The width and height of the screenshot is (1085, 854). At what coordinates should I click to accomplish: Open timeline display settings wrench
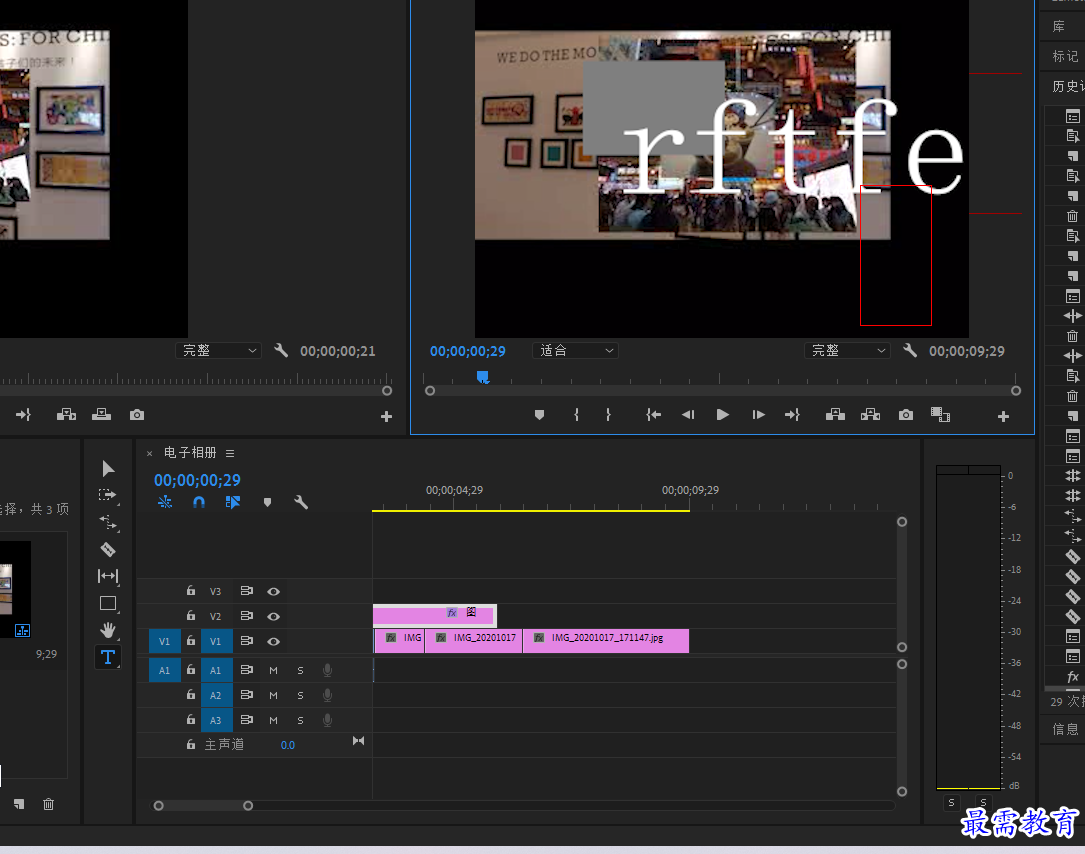tap(301, 502)
